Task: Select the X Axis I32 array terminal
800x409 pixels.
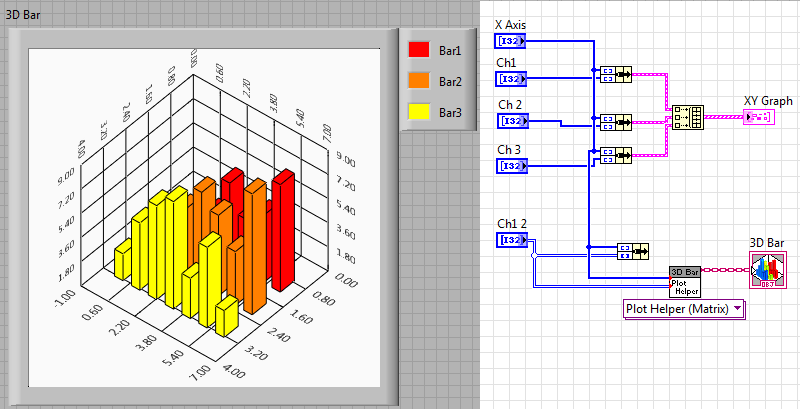Action: [512, 41]
